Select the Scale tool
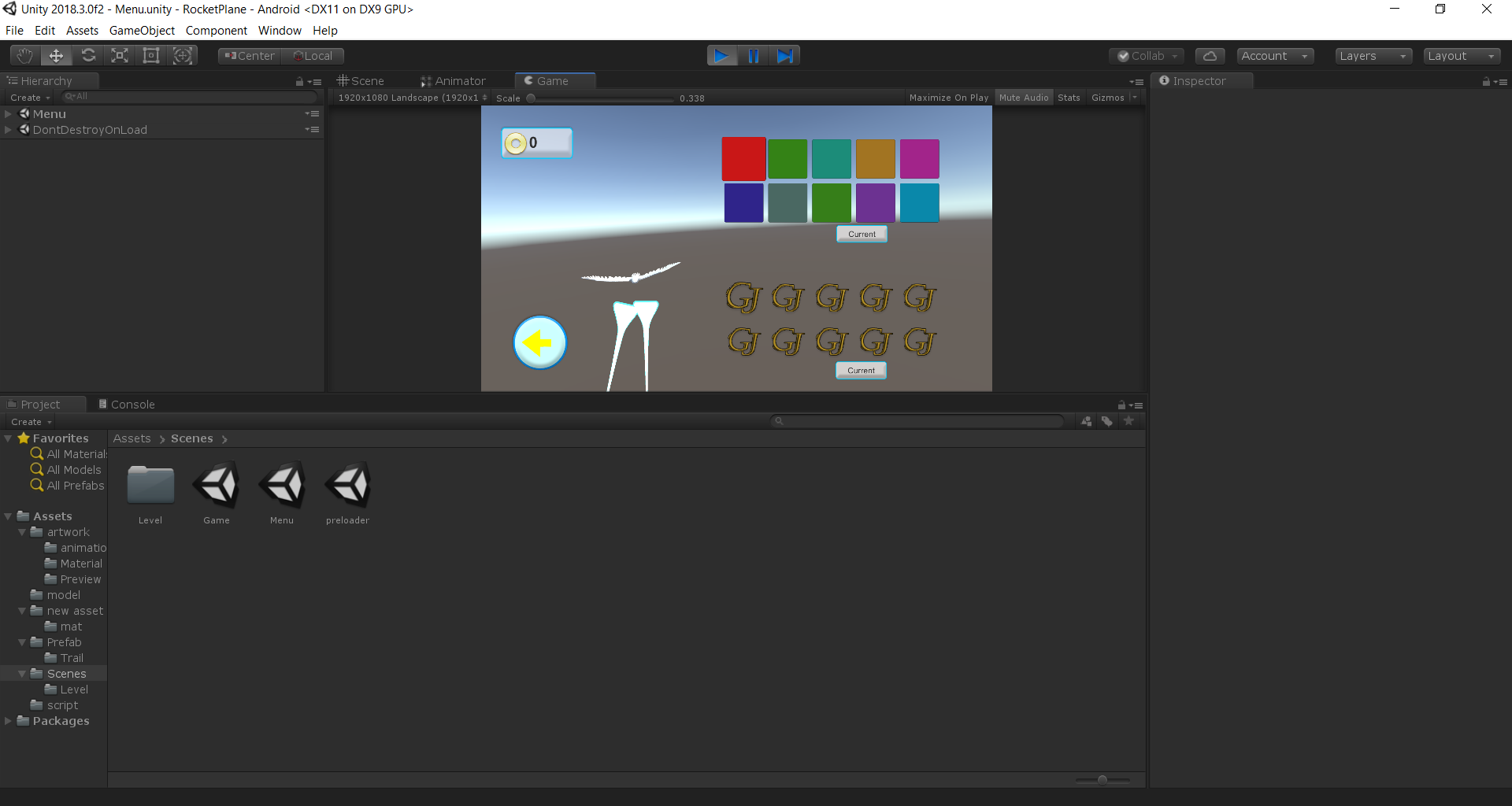The height and width of the screenshot is (806, 1512). coord(120,55)
